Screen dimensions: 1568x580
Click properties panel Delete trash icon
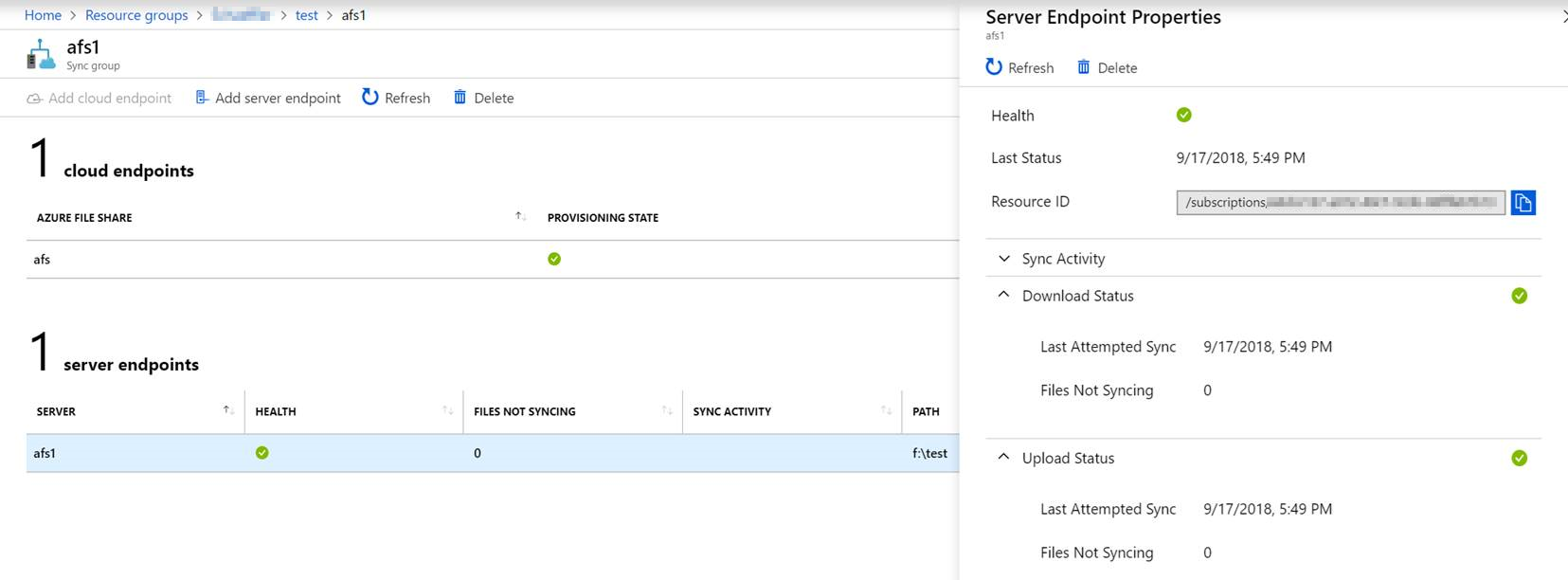1084,66
